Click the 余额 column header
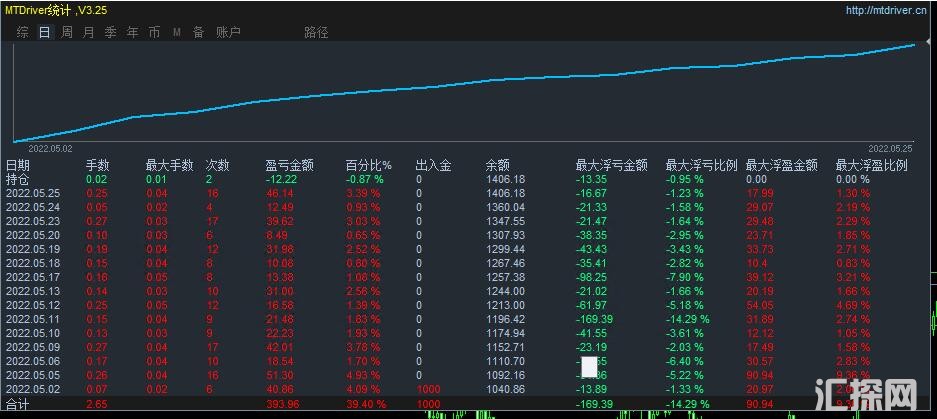The image size is (937, 419). tap(497, 165)
